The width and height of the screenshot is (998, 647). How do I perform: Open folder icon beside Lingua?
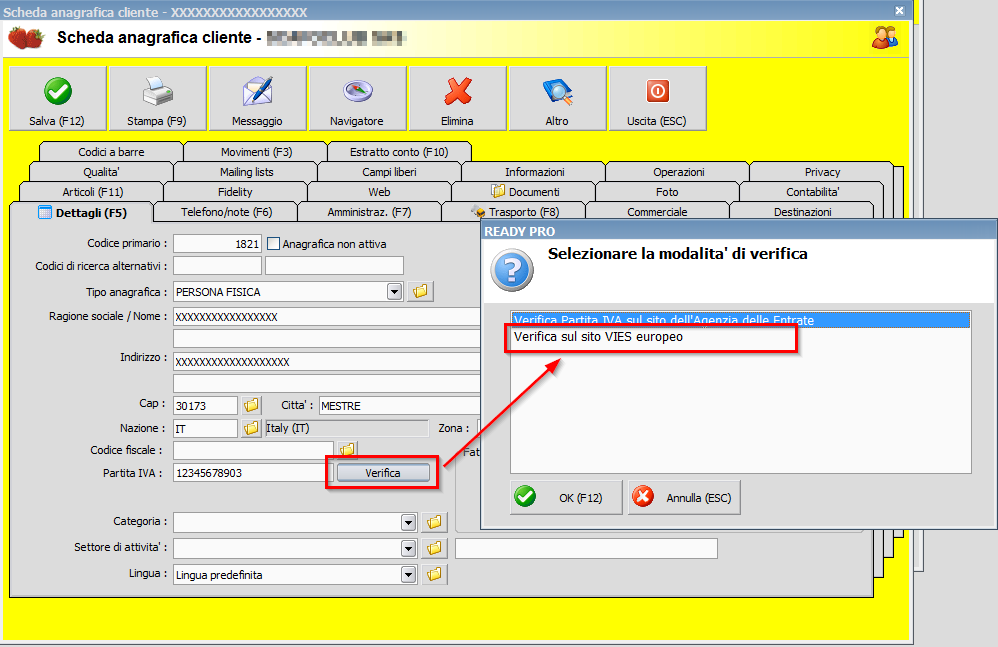tap(434, 574)
